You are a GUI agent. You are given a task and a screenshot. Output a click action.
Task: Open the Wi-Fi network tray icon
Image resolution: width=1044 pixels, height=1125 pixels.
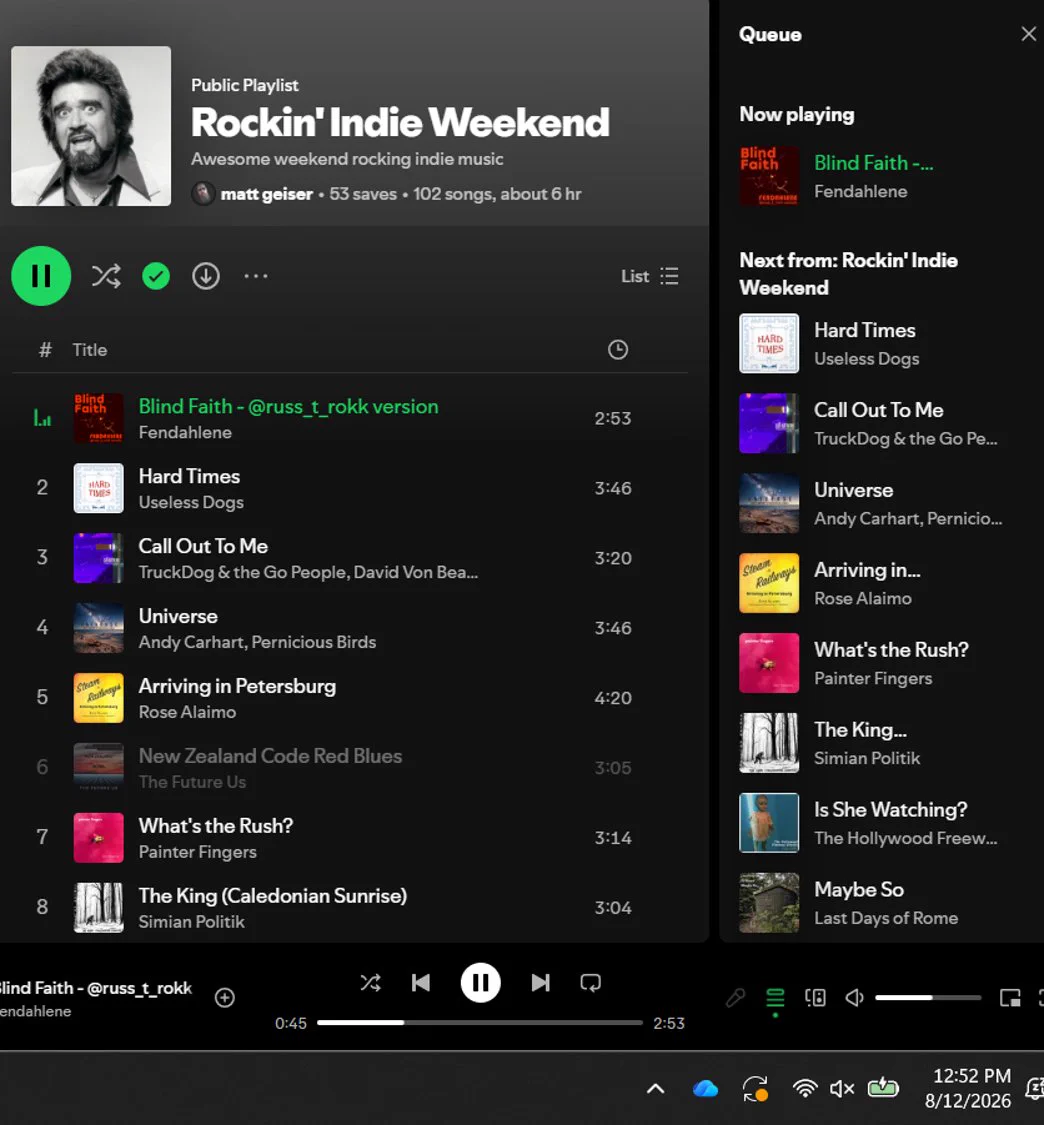[x=805, y=1089]
